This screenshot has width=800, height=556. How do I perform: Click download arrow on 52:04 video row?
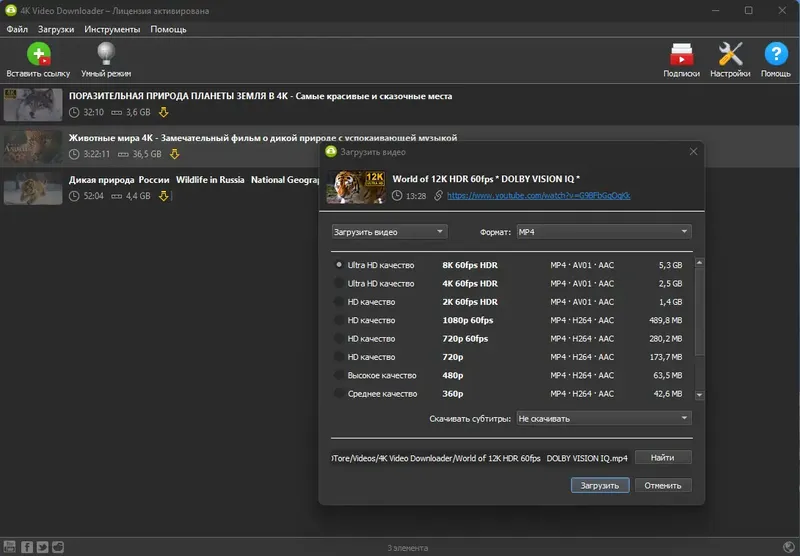163,196
